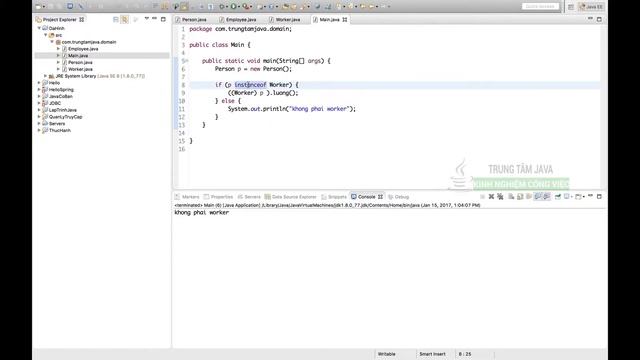Image resolution: width=640 pixels, height=360 pixels.
Task: Click the Run External Tools icon
Action: click(245, 7)
